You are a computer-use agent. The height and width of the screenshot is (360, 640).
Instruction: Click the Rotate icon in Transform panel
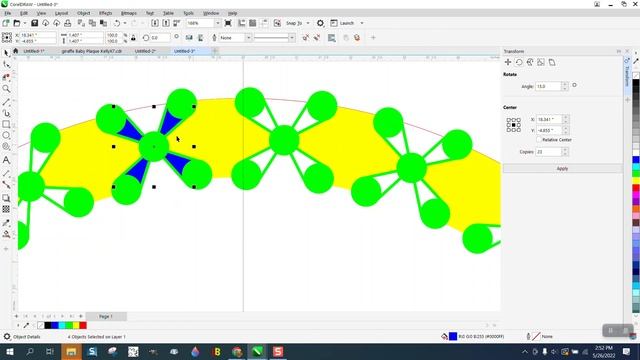(519, 62)
